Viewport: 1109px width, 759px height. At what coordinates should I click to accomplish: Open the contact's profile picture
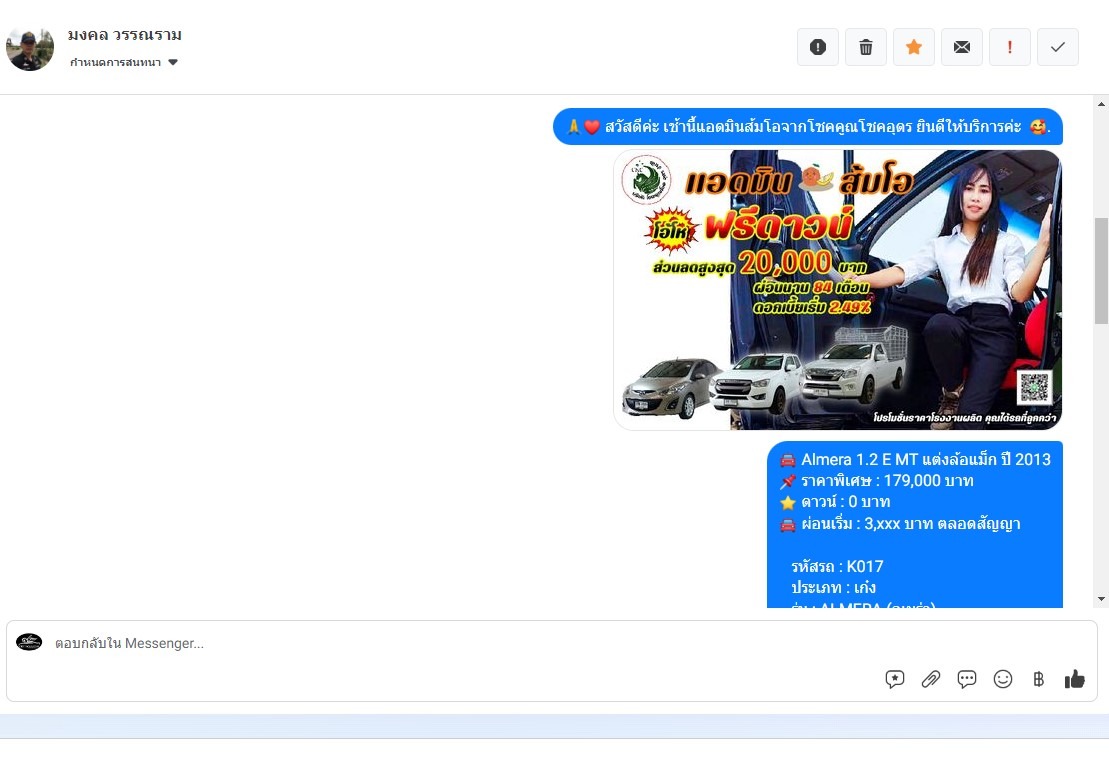(x=30, y=47)
